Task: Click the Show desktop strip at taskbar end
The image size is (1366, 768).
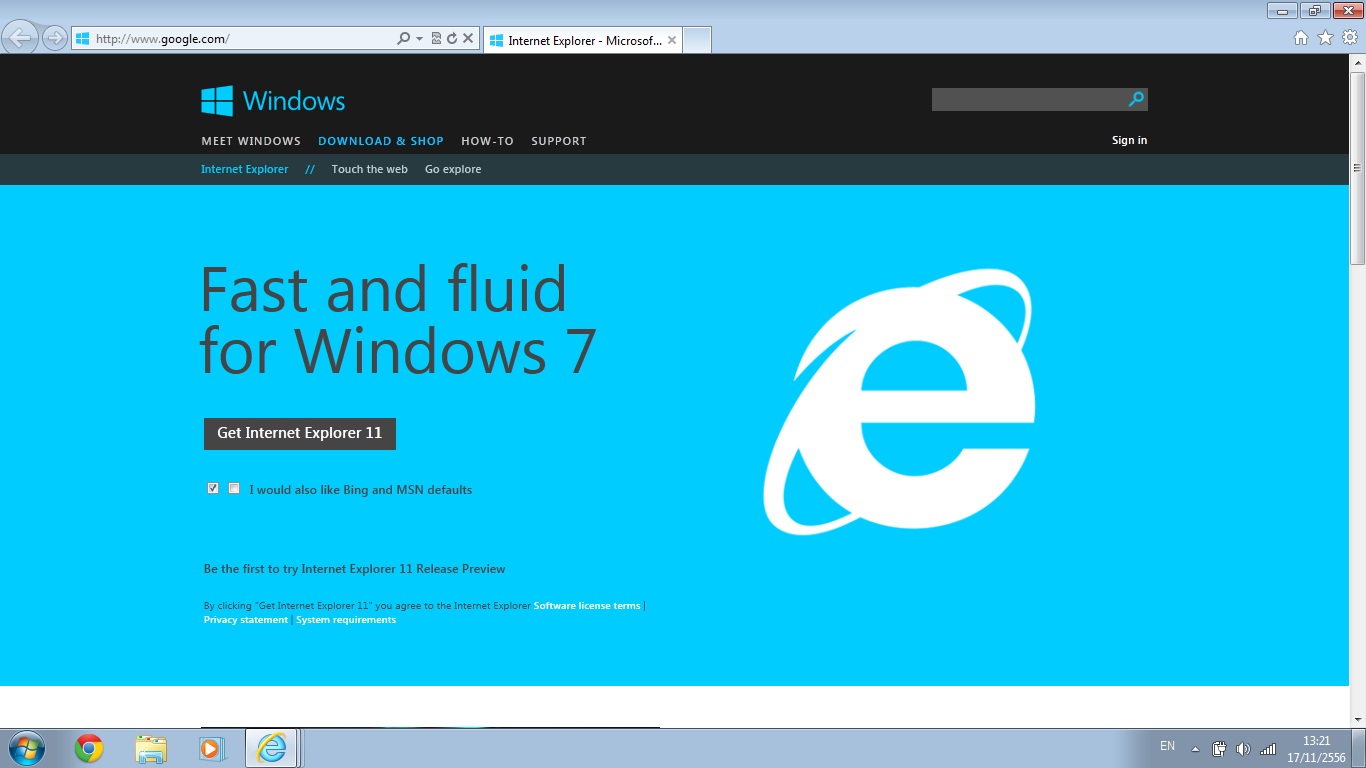Action: click(x=1359, y=748)
